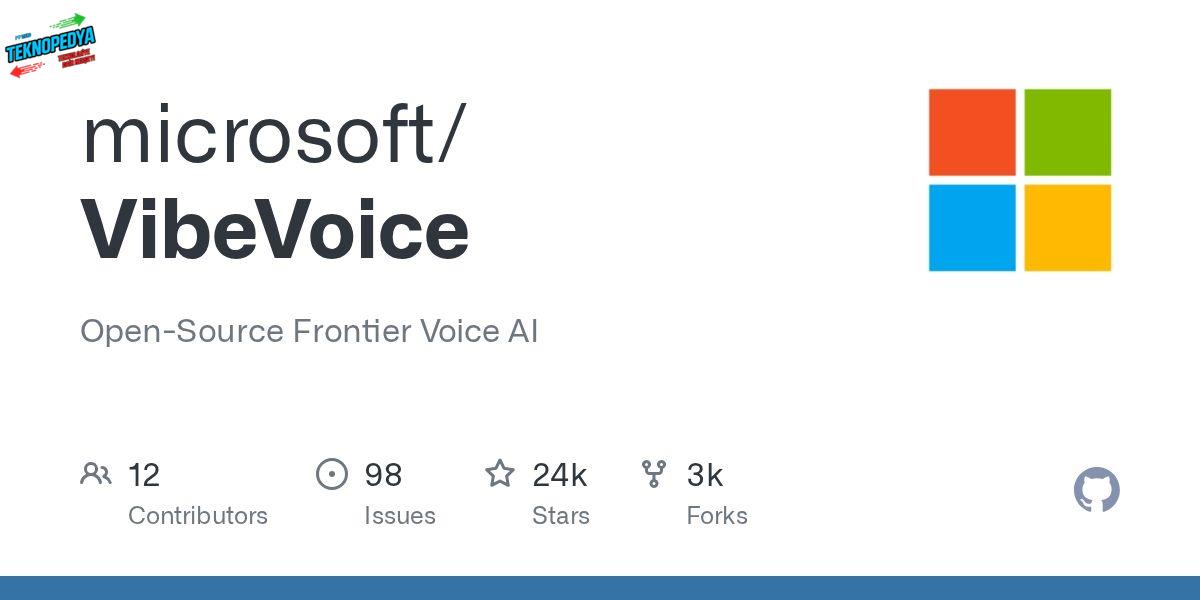Click the Contributors people icon

[x=96, y=474]
